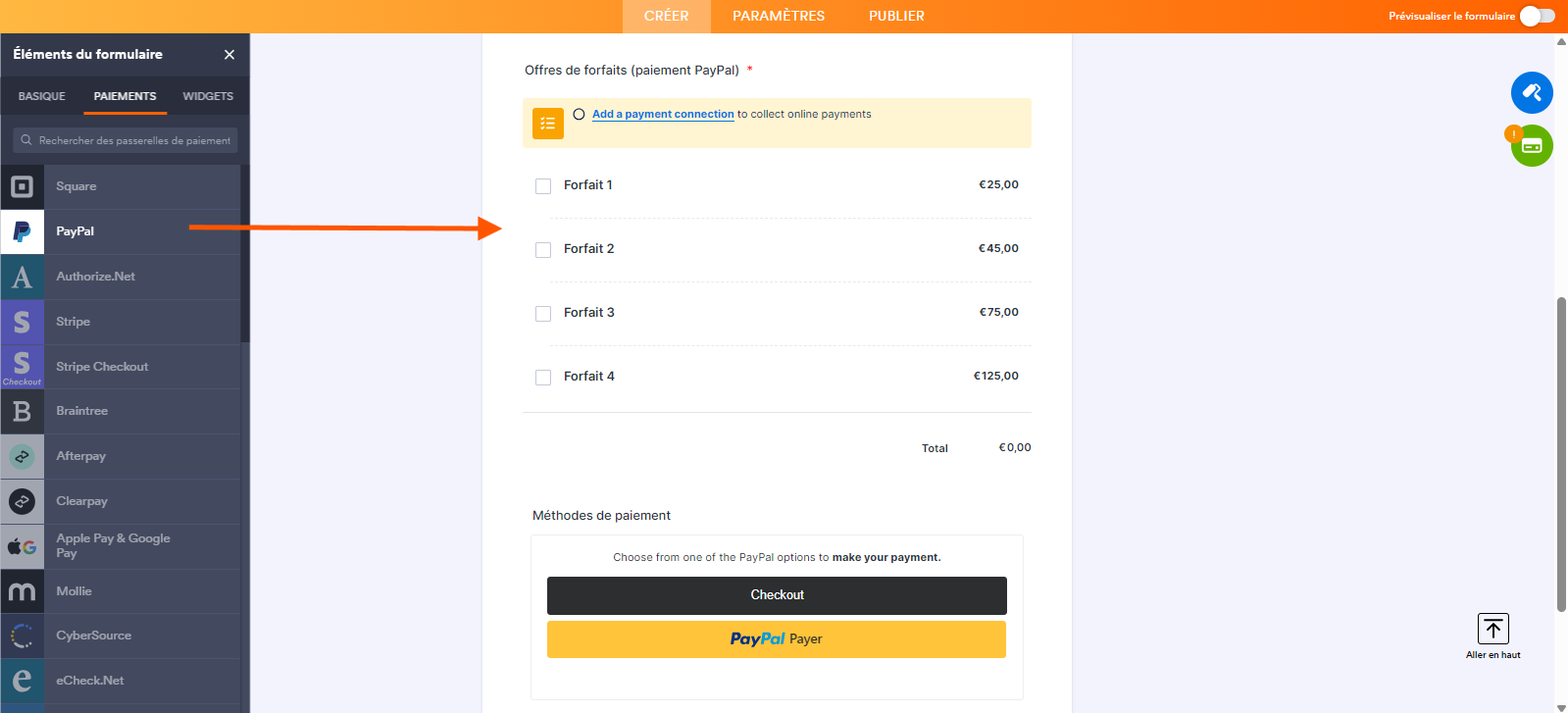Screen dimensions: 1568x713
Task: Open the green payment settings button
Action: tap(1532, 146)
